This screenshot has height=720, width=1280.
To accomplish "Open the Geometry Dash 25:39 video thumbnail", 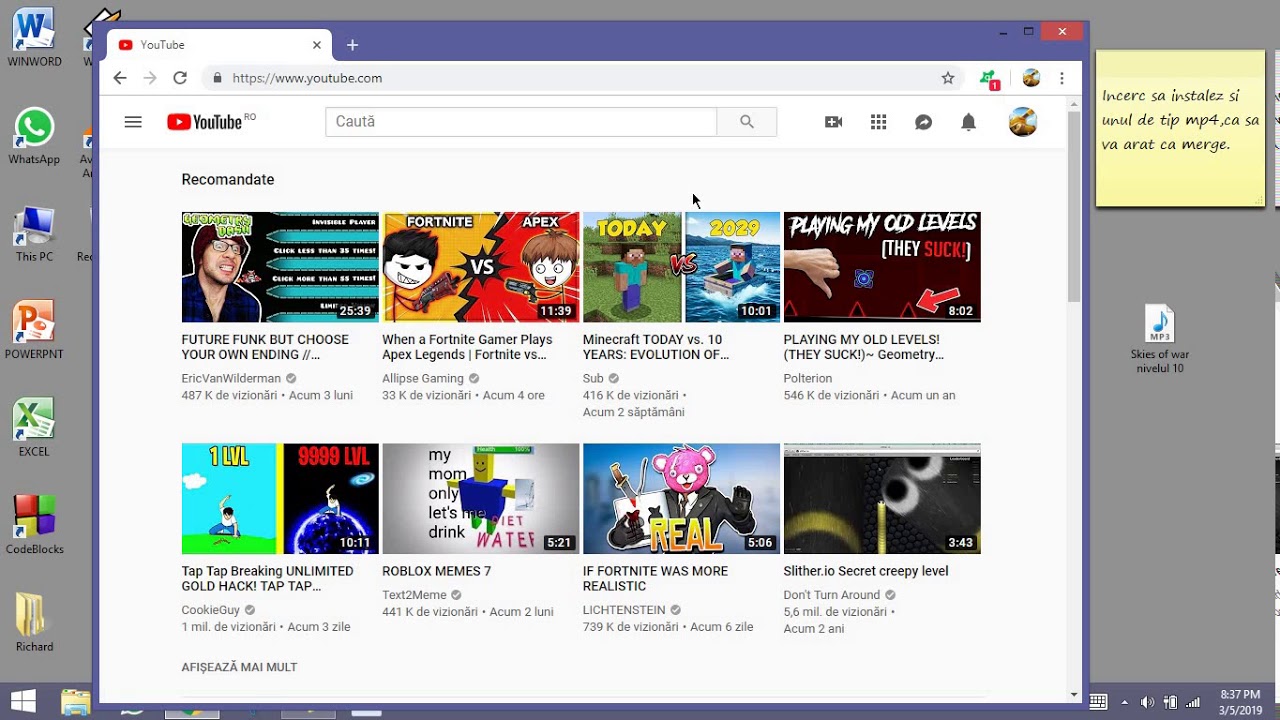I will click(x=280, y=267).
